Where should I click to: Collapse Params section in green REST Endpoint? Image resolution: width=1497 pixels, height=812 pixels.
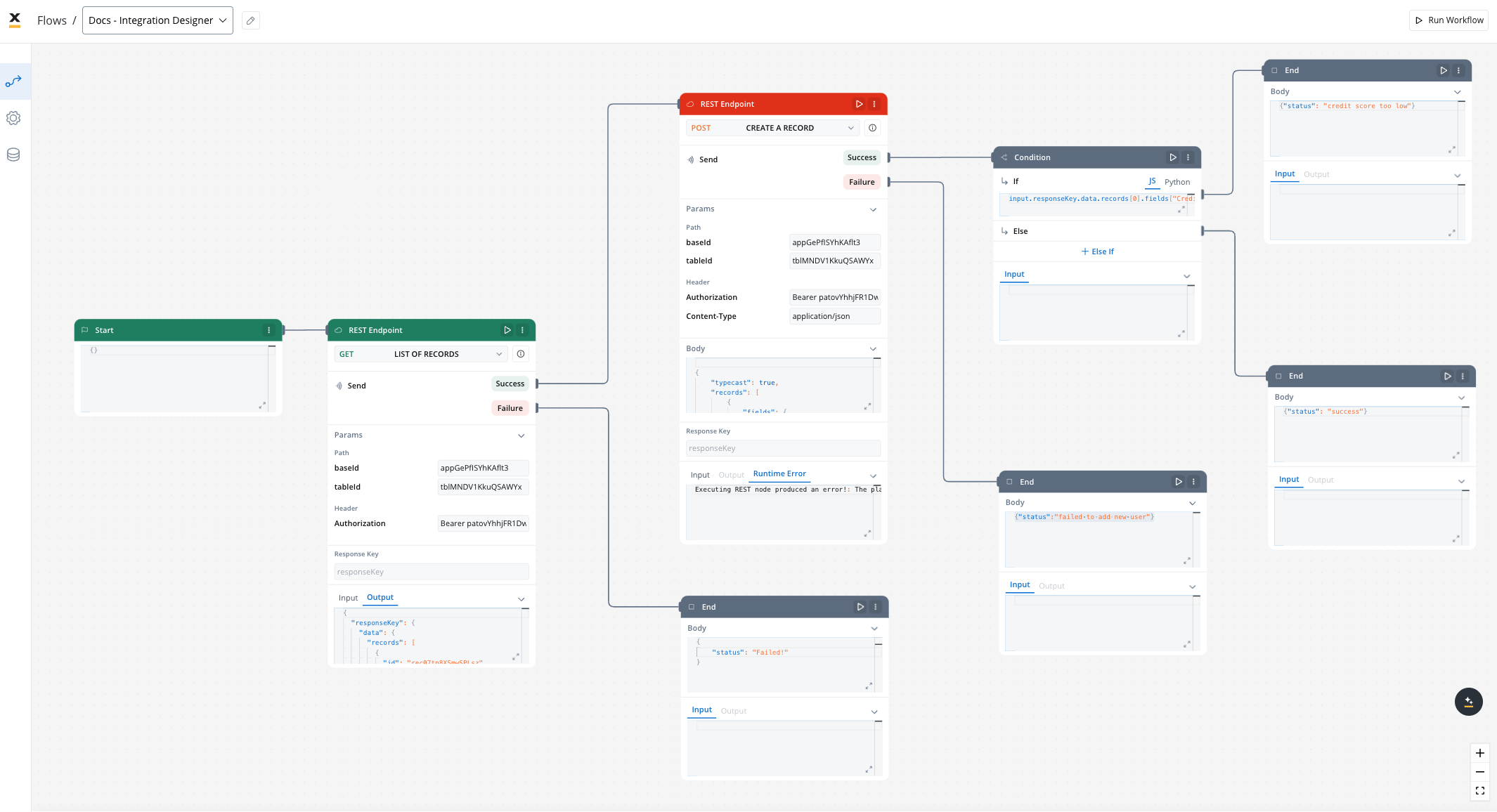tap(521, 436)
